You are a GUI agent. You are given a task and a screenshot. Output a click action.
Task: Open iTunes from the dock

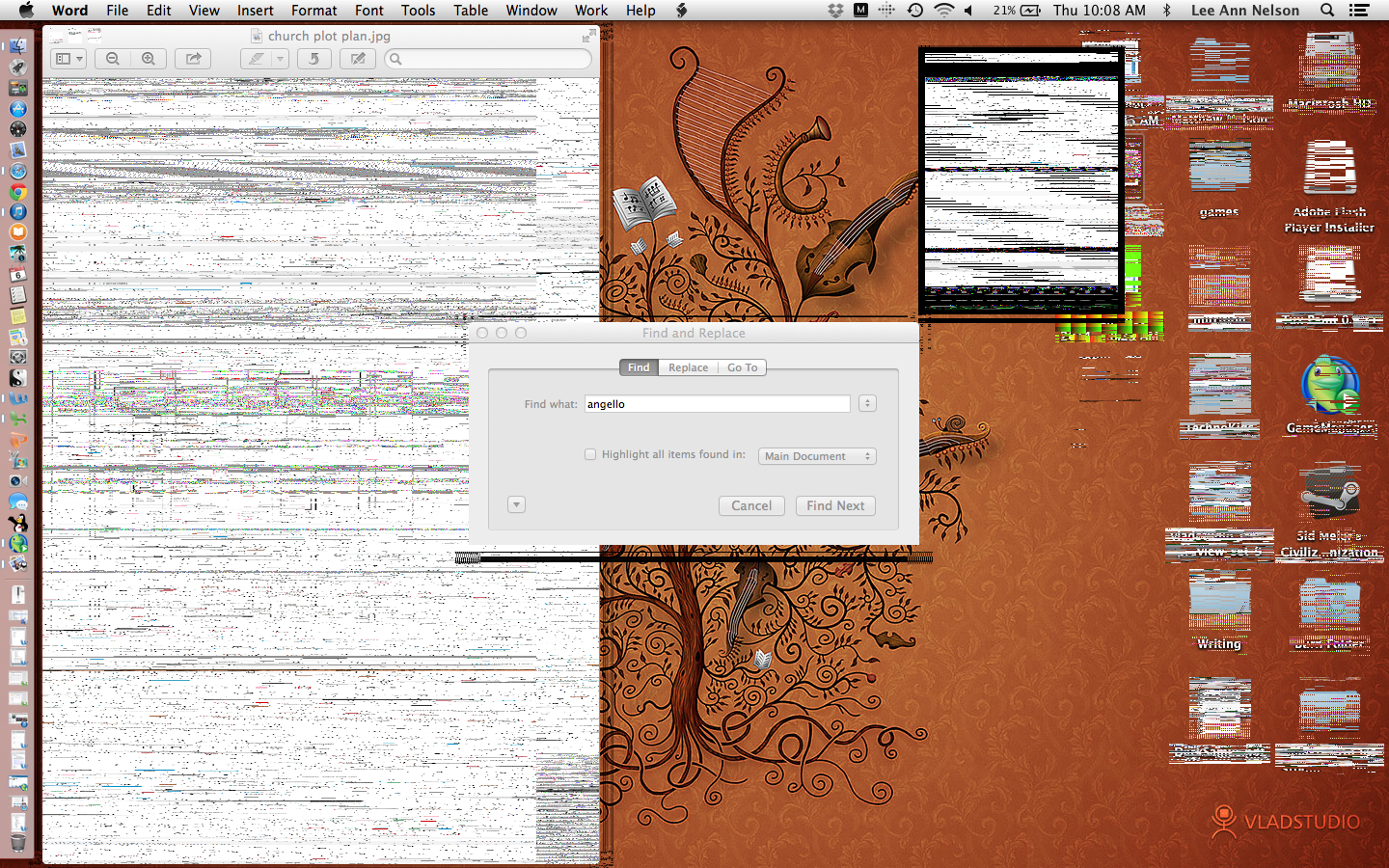17,211
